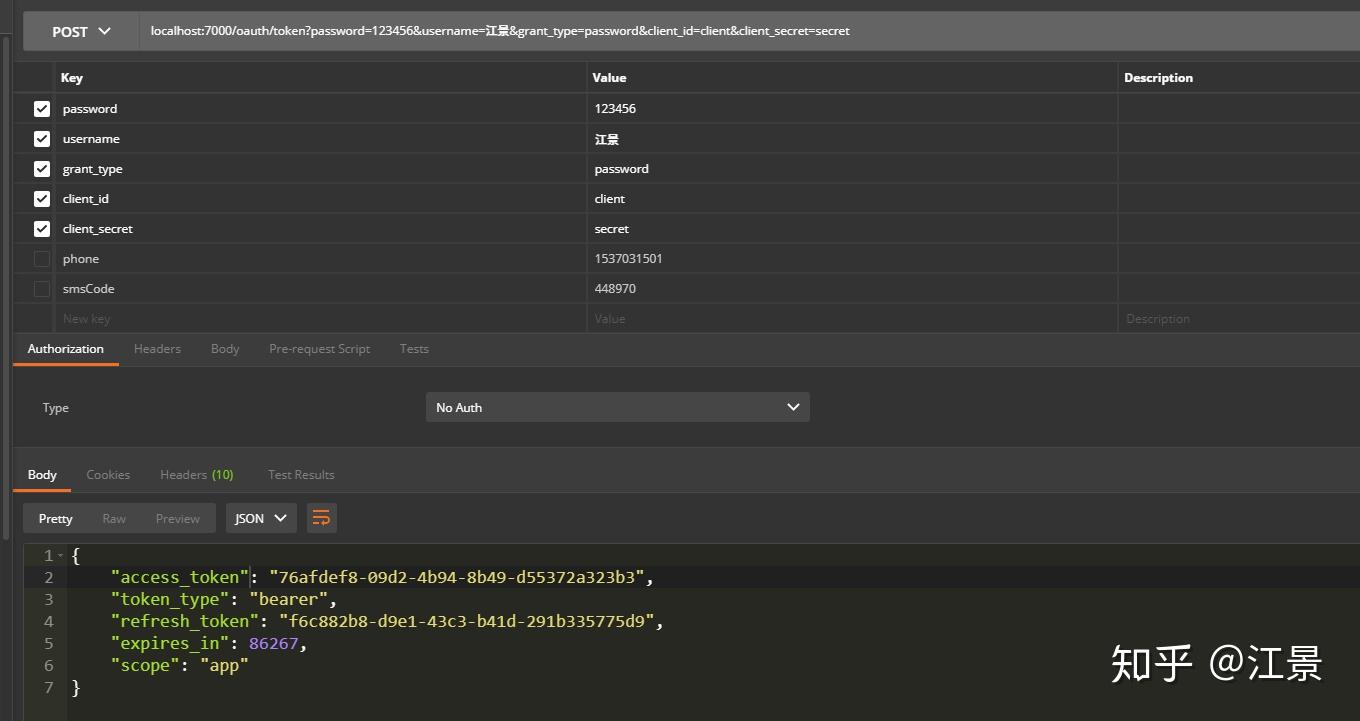
Task: Switch to Preview response view
Action: (177, 517)
